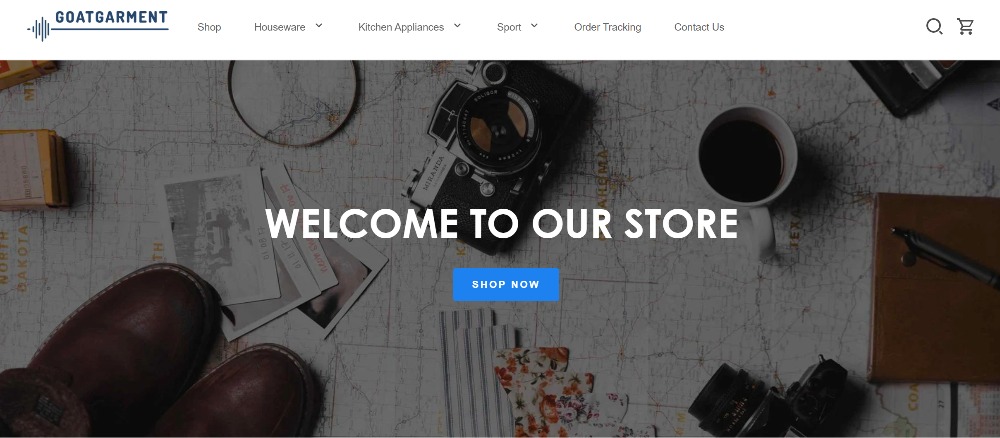The image size is (1000, 438).
Task: Open the Kitchen Appliances menu label
Action: 401,27
